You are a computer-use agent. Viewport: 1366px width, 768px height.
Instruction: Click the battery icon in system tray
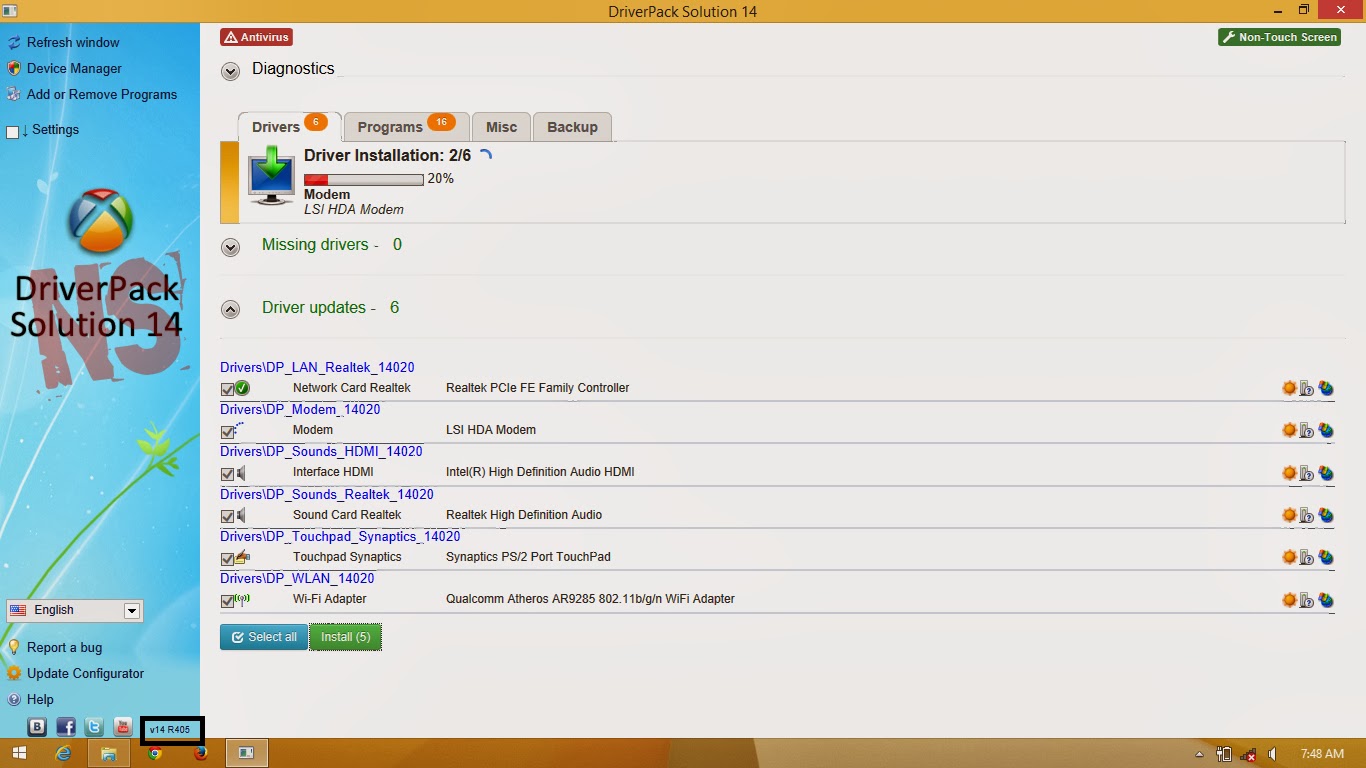(x=1223, y=754)
